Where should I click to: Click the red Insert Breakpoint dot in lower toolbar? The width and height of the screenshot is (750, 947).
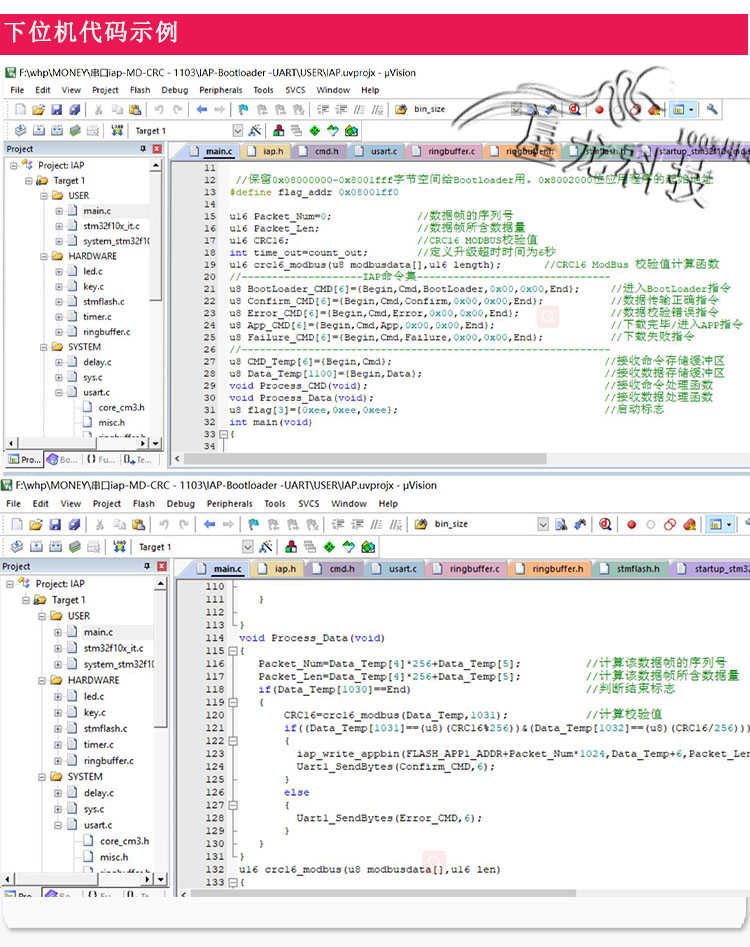pyautogui.click(x=632, y=525)
